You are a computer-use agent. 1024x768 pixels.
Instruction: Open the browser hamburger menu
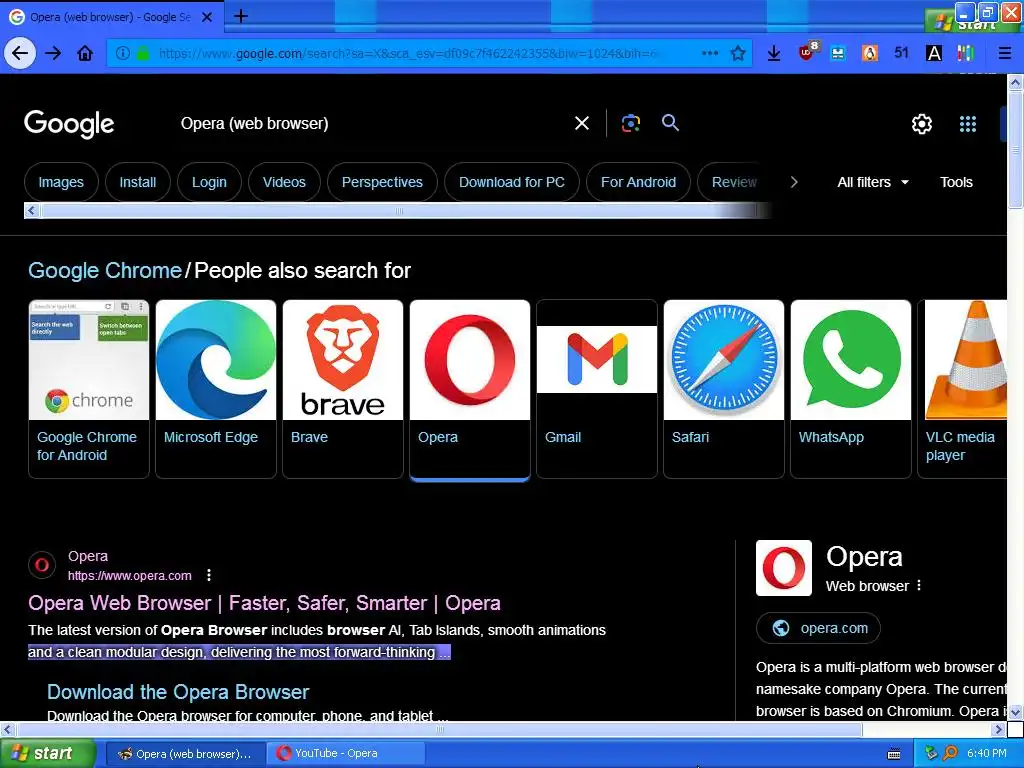point(1004,53)
